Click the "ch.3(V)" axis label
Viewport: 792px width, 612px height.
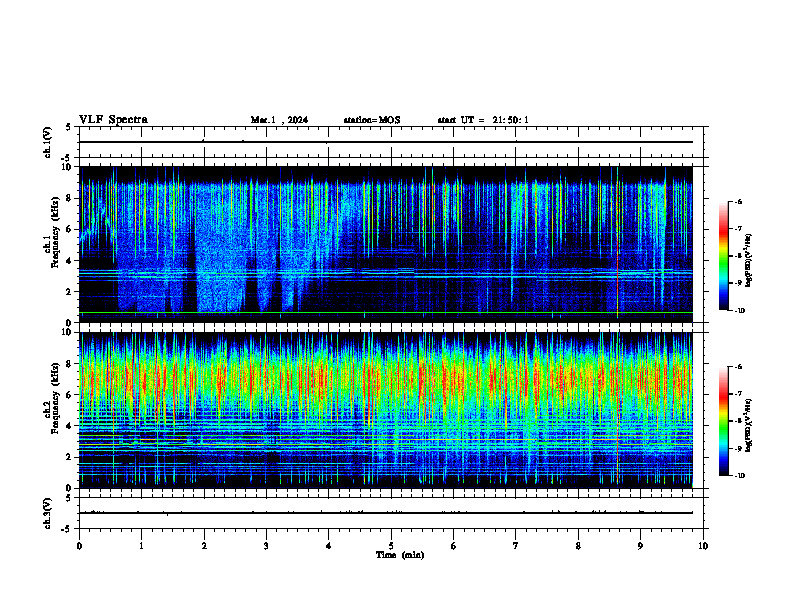[48, 513]
